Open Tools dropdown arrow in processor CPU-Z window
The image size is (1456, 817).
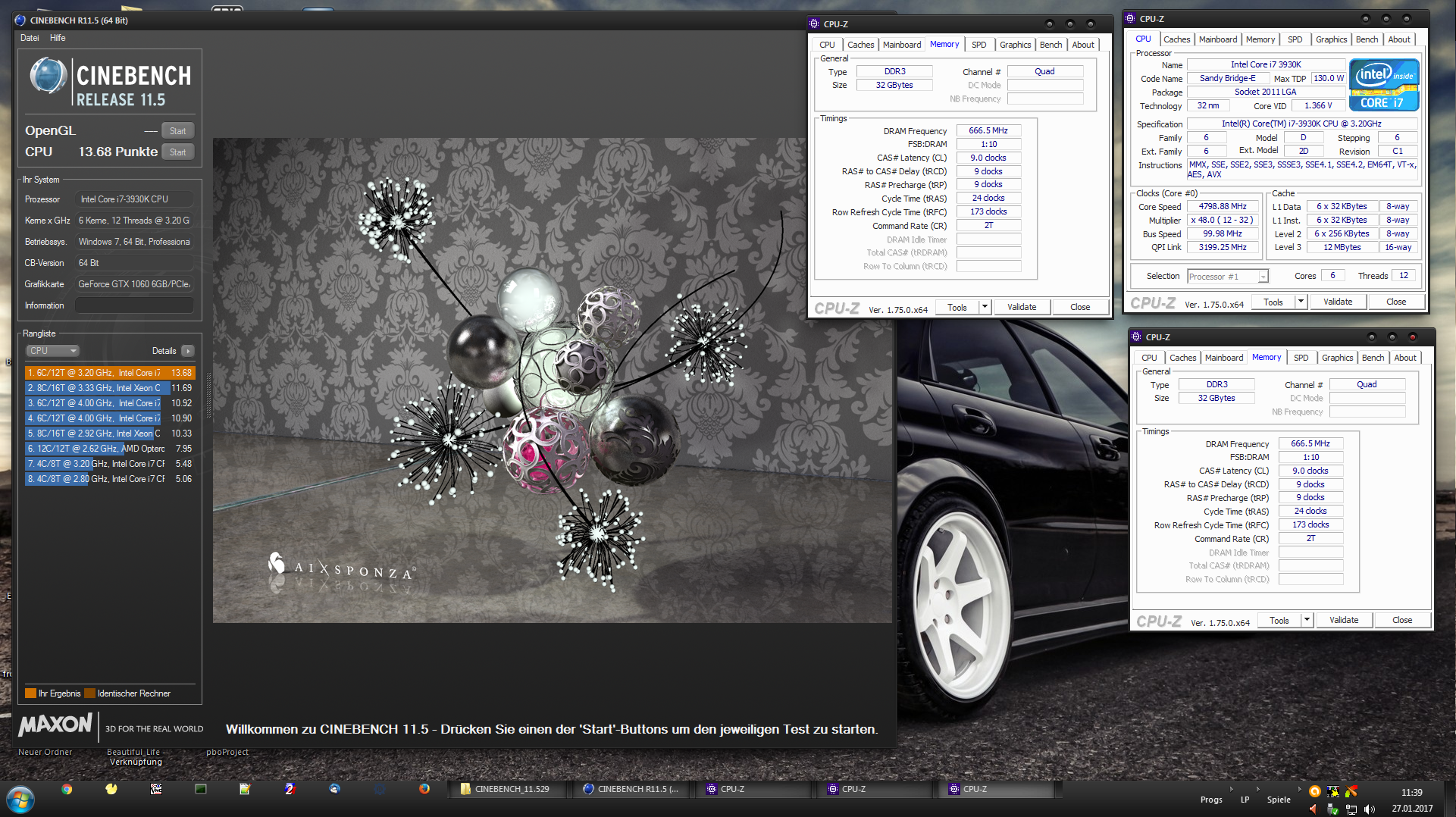1301,302
